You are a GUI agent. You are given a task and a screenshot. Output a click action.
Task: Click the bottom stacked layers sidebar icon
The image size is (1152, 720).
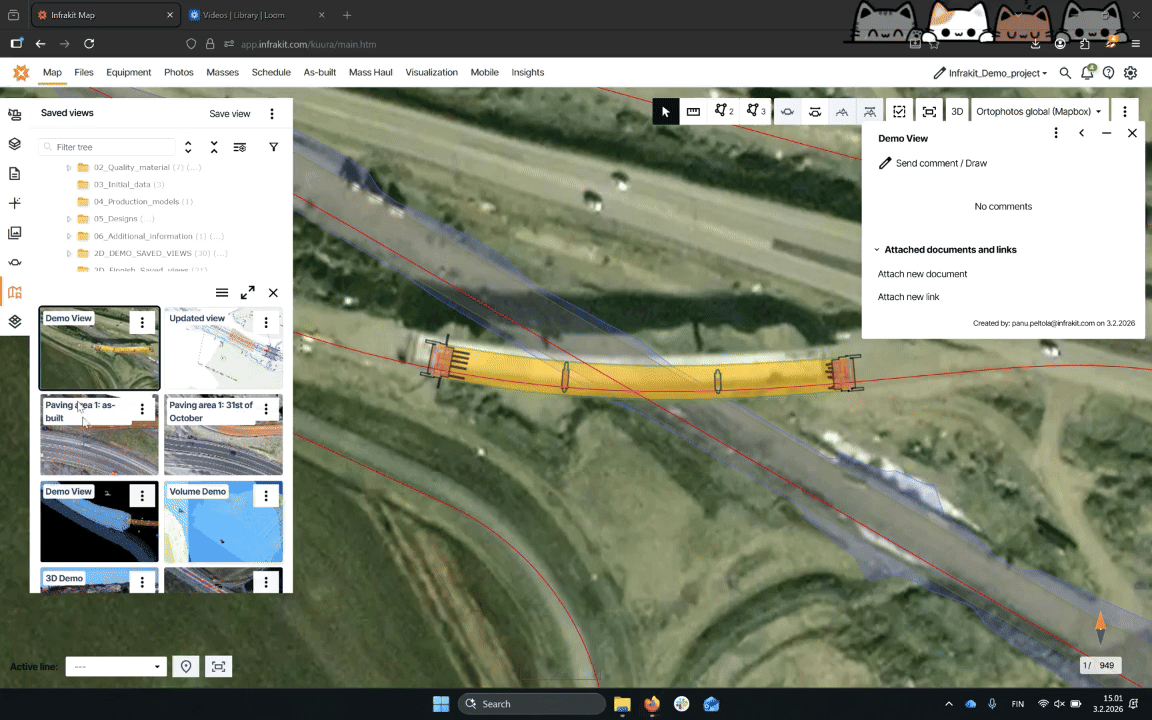pos(15,321)
